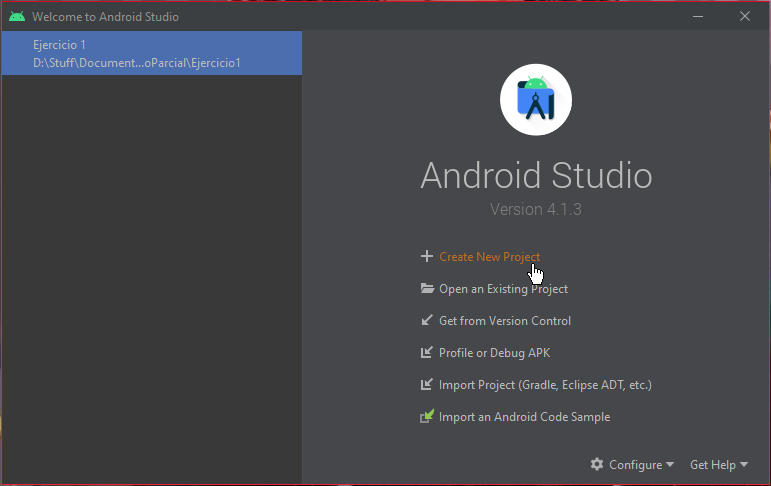Click the green Import Android Code Sample icon
This screenshot has height=486, width=771.
[x=427, y=416]
